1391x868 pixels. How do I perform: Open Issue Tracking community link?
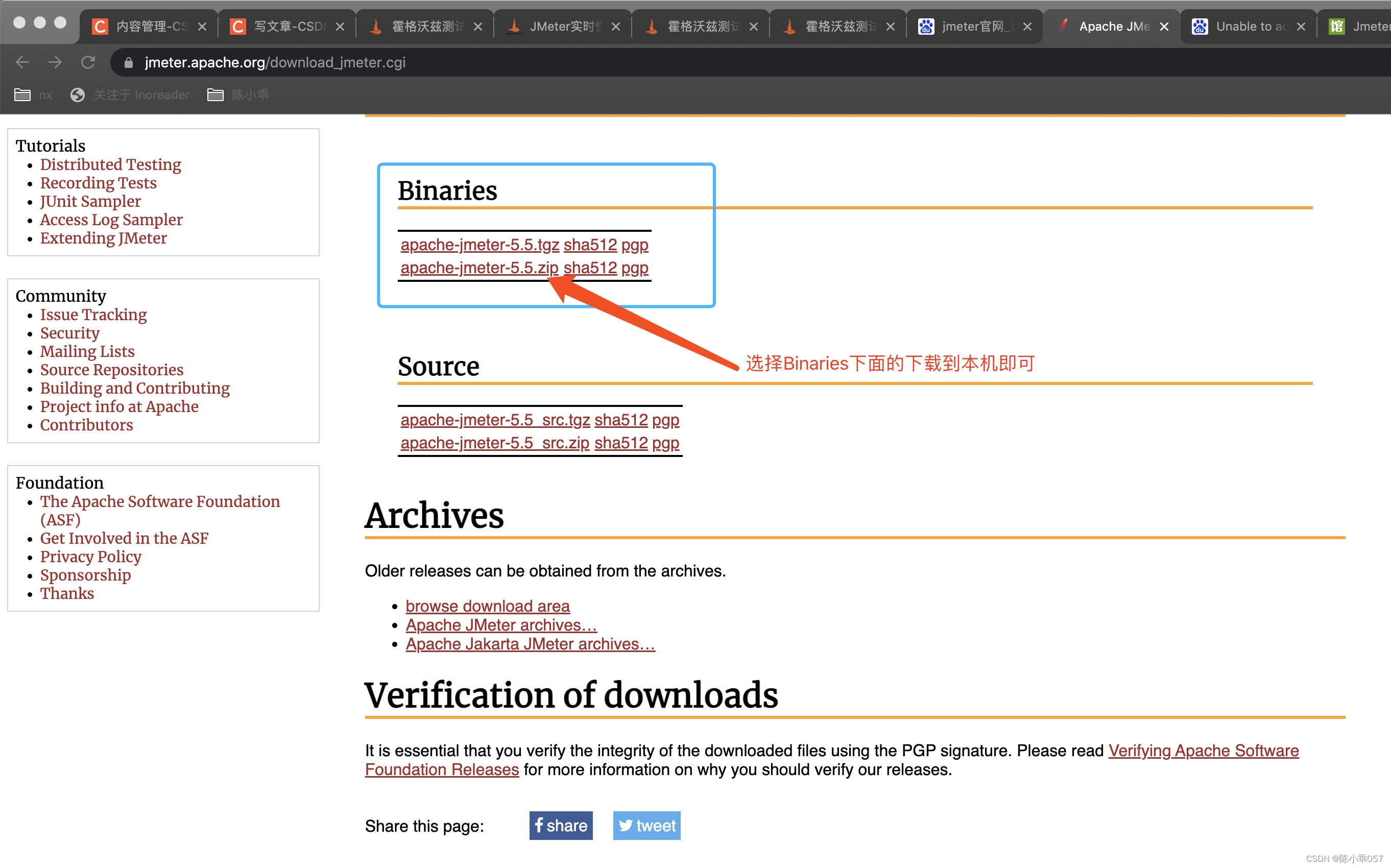coord(93,315)
